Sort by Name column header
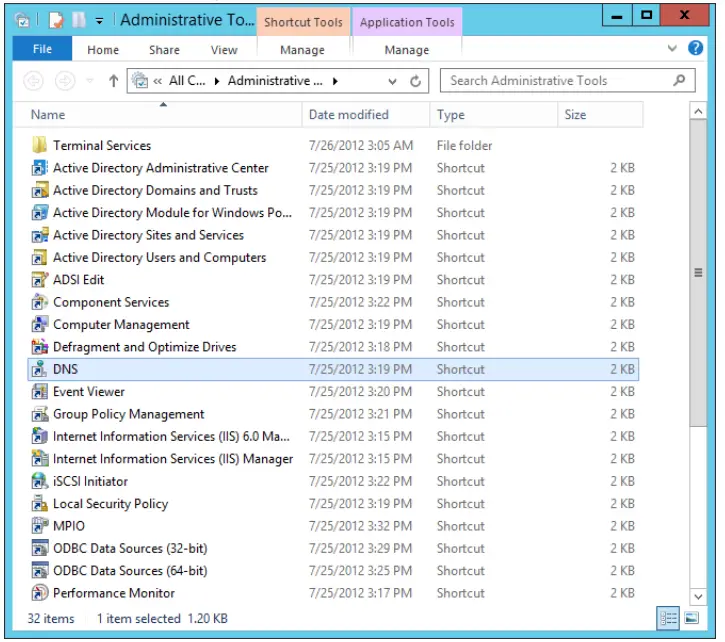725x642 pixels. point(158,115)
